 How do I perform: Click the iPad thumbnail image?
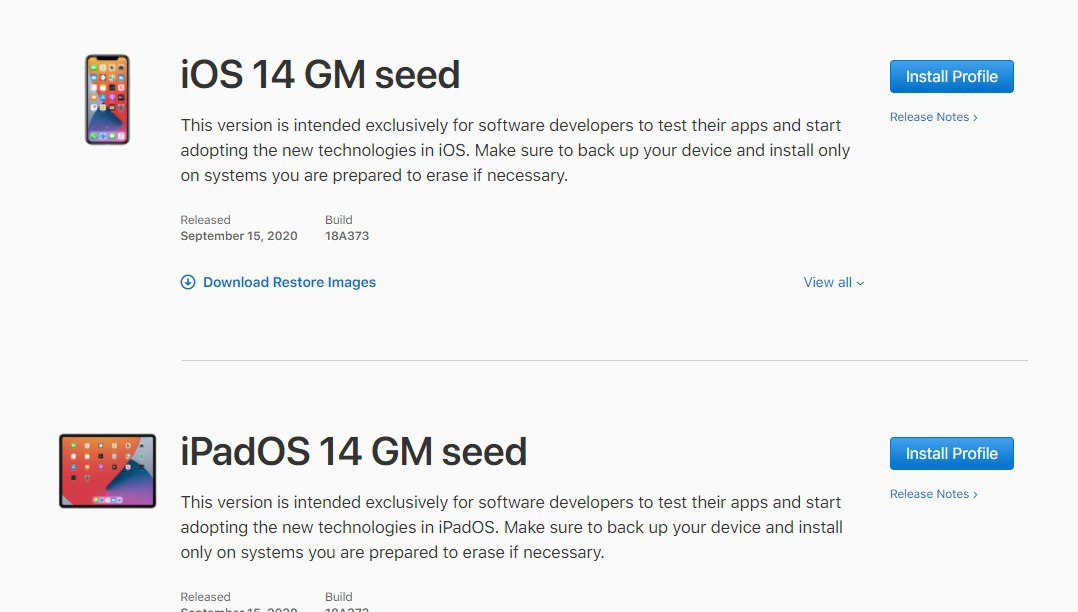click(107, 471)
